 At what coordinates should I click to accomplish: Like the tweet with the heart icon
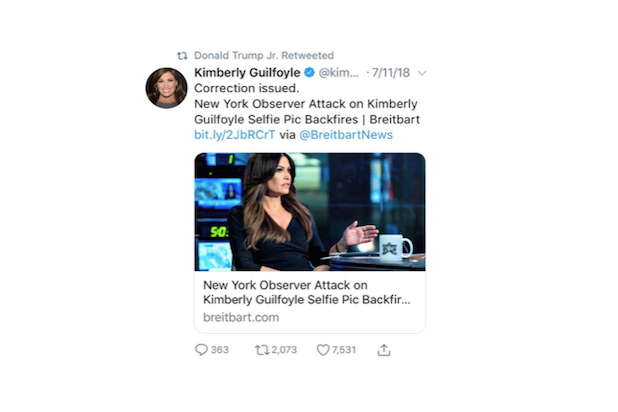click(323, 350)
